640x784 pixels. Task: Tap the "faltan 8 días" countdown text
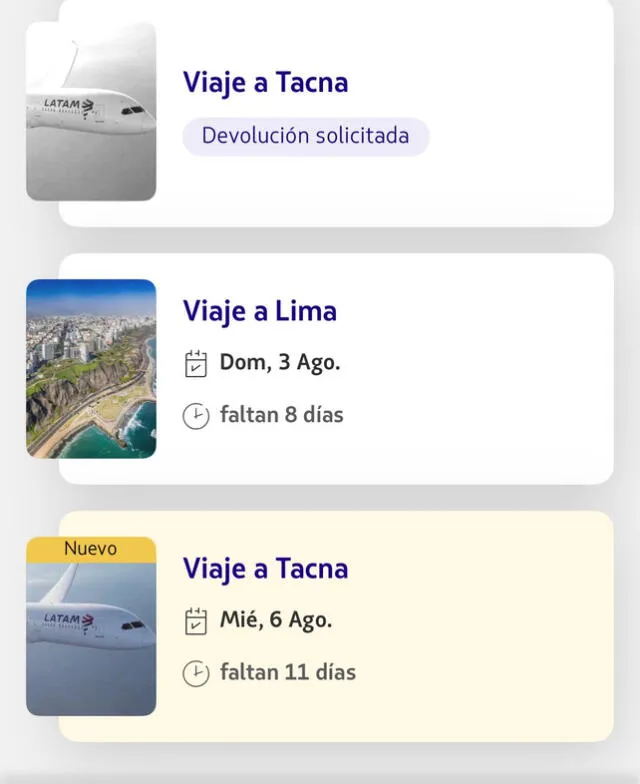[x=281, y=415]
